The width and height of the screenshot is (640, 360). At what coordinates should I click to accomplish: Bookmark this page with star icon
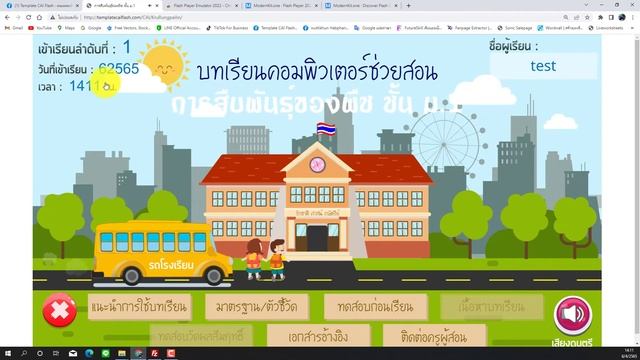tap(587, 18)
